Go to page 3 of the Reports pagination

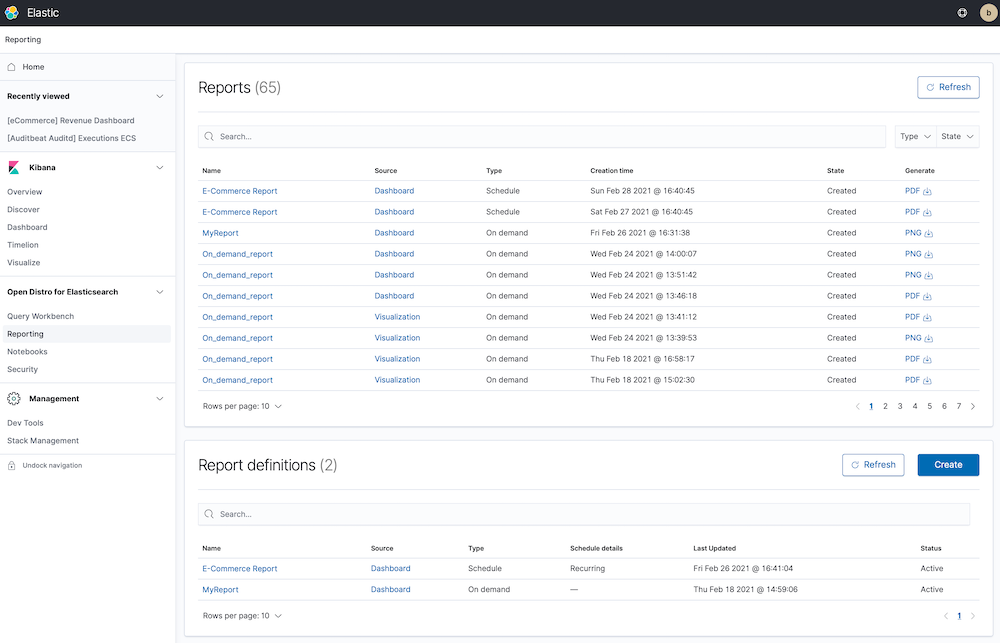pyautogui.click(x=900, y=406)
